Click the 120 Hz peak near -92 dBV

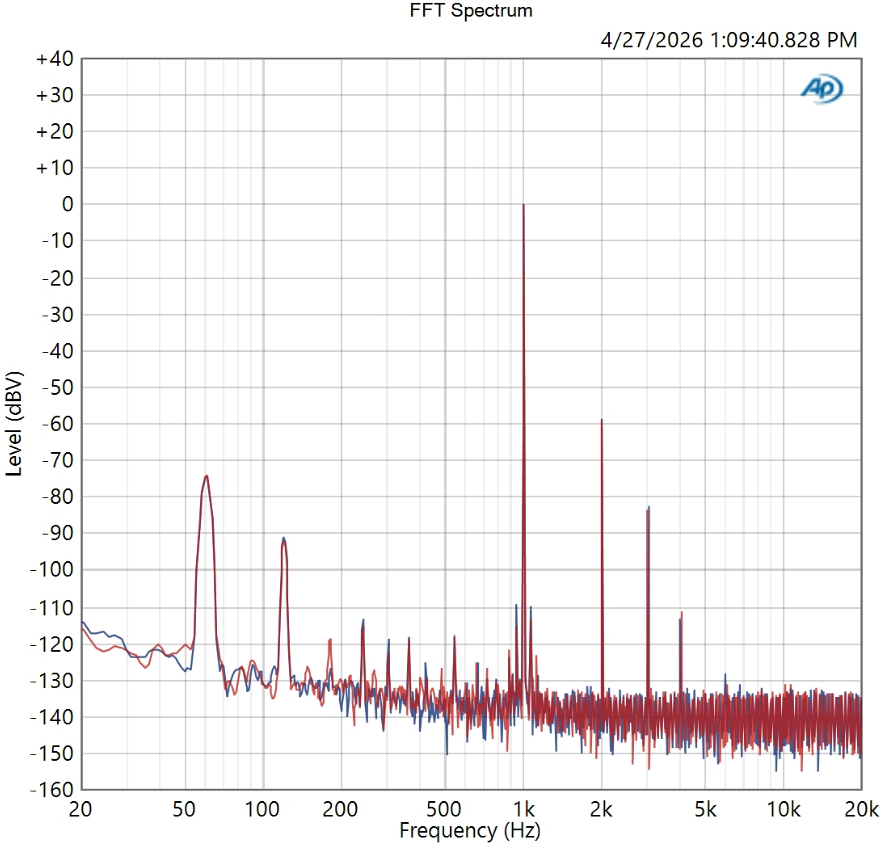(x=284, y=539)
